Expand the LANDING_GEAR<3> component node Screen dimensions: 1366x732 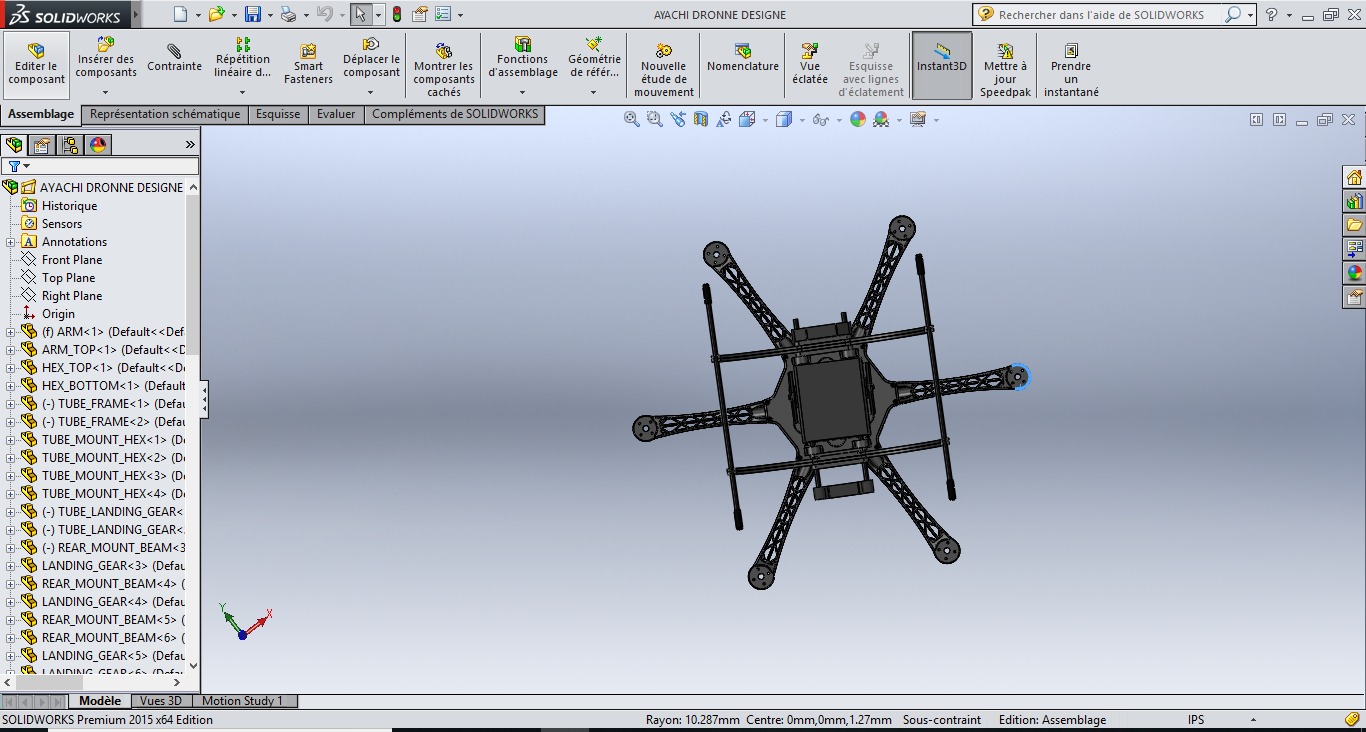click(x=11, y=566)
